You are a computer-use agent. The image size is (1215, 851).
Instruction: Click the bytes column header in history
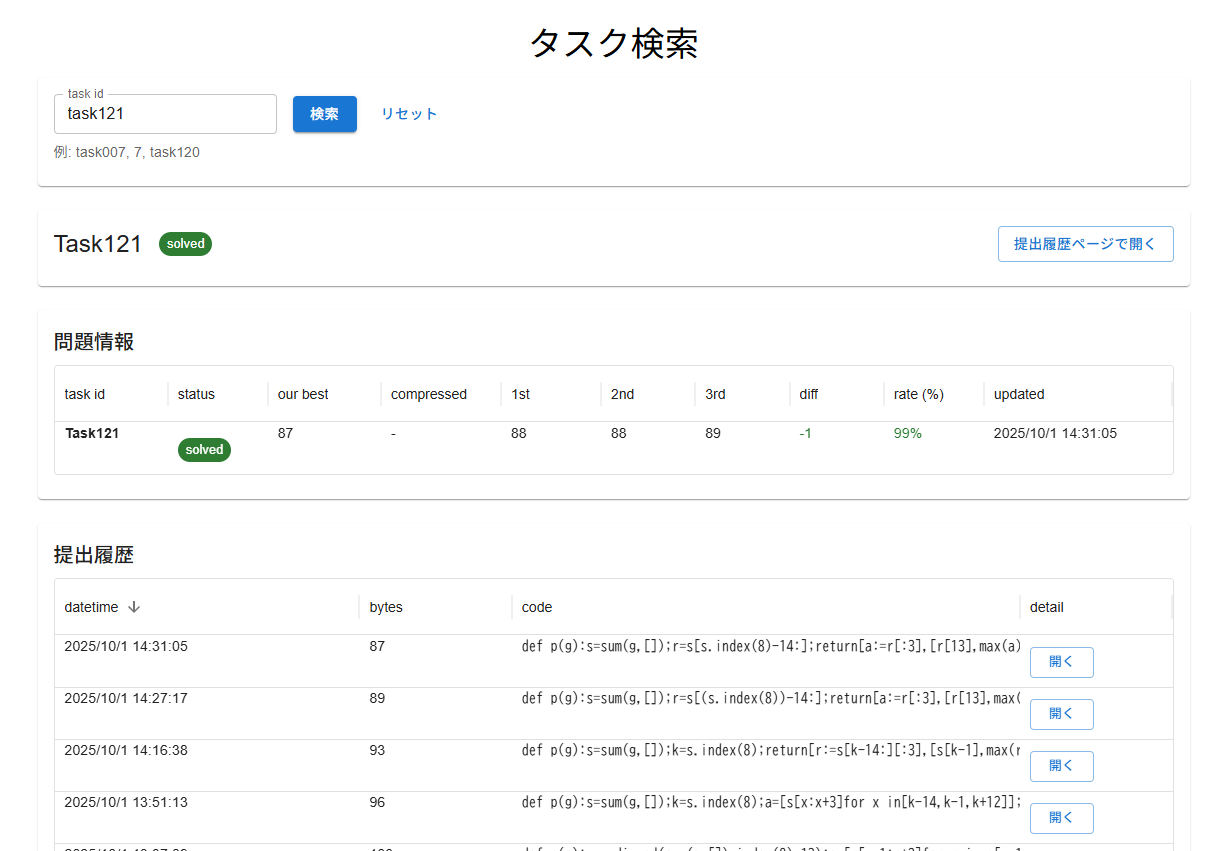coord(435,607)
